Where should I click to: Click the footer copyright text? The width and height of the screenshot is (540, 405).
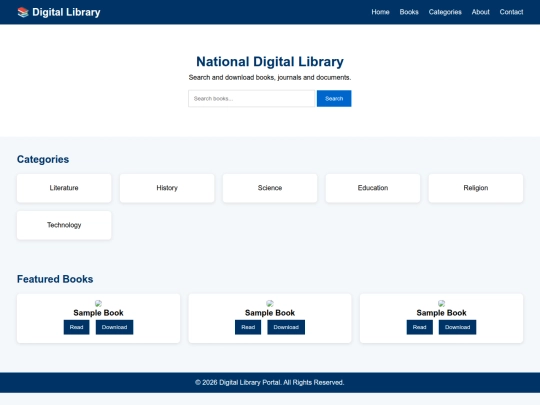click(270, 382)
